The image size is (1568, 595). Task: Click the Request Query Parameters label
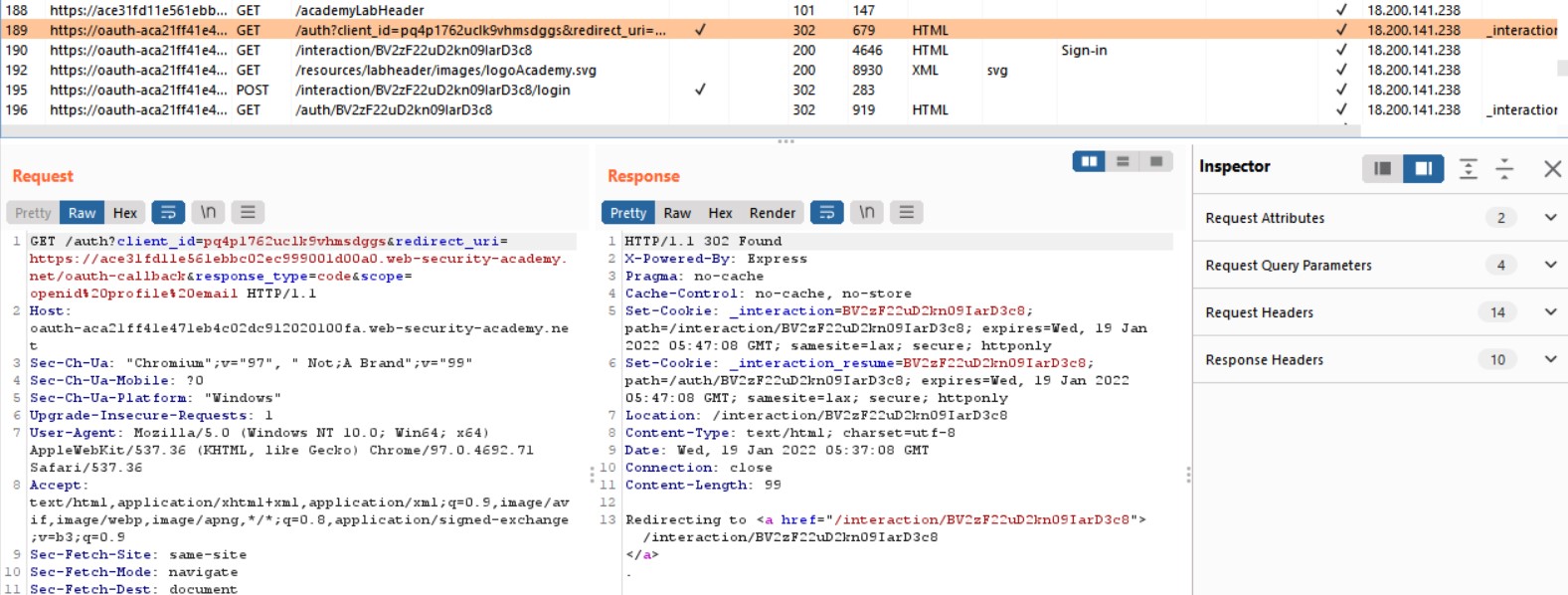click(x=1289, y=266)
